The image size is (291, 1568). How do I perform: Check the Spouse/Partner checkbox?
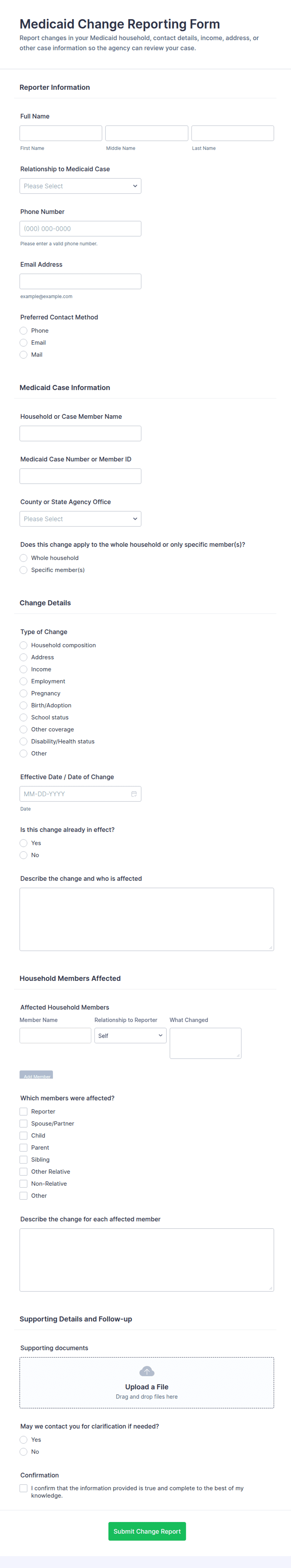pyautogui.click(x=24, y=1124)
